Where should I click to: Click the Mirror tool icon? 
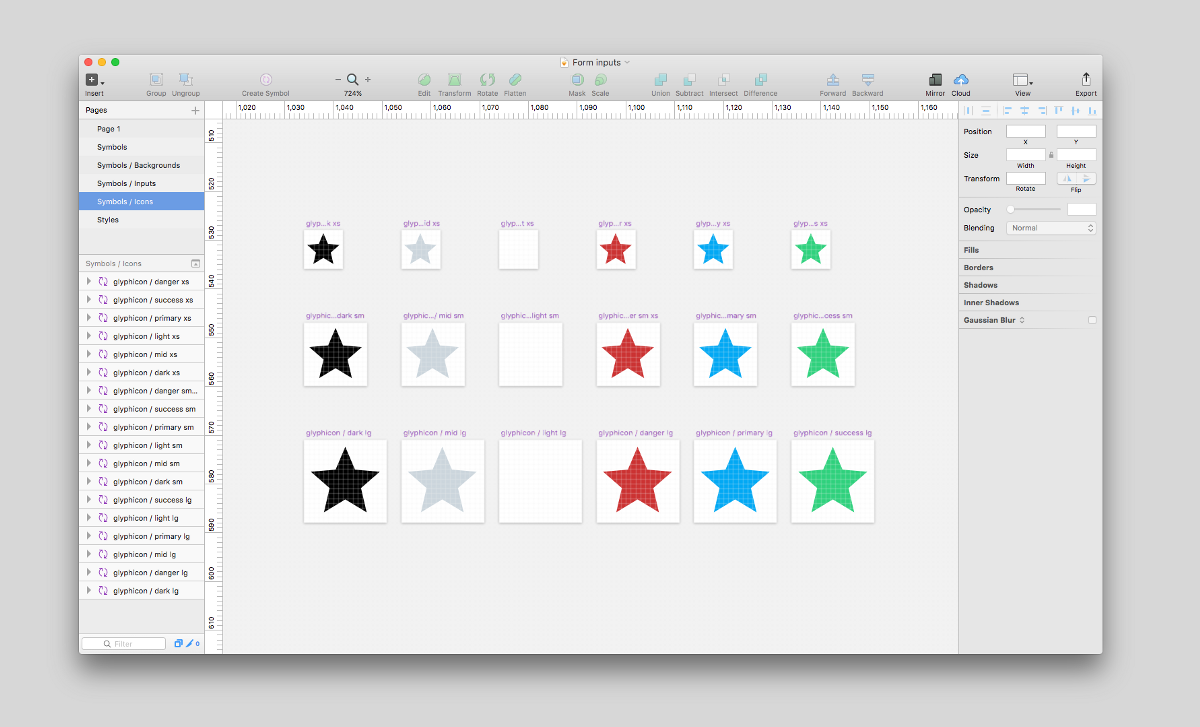tap(935, 80)
